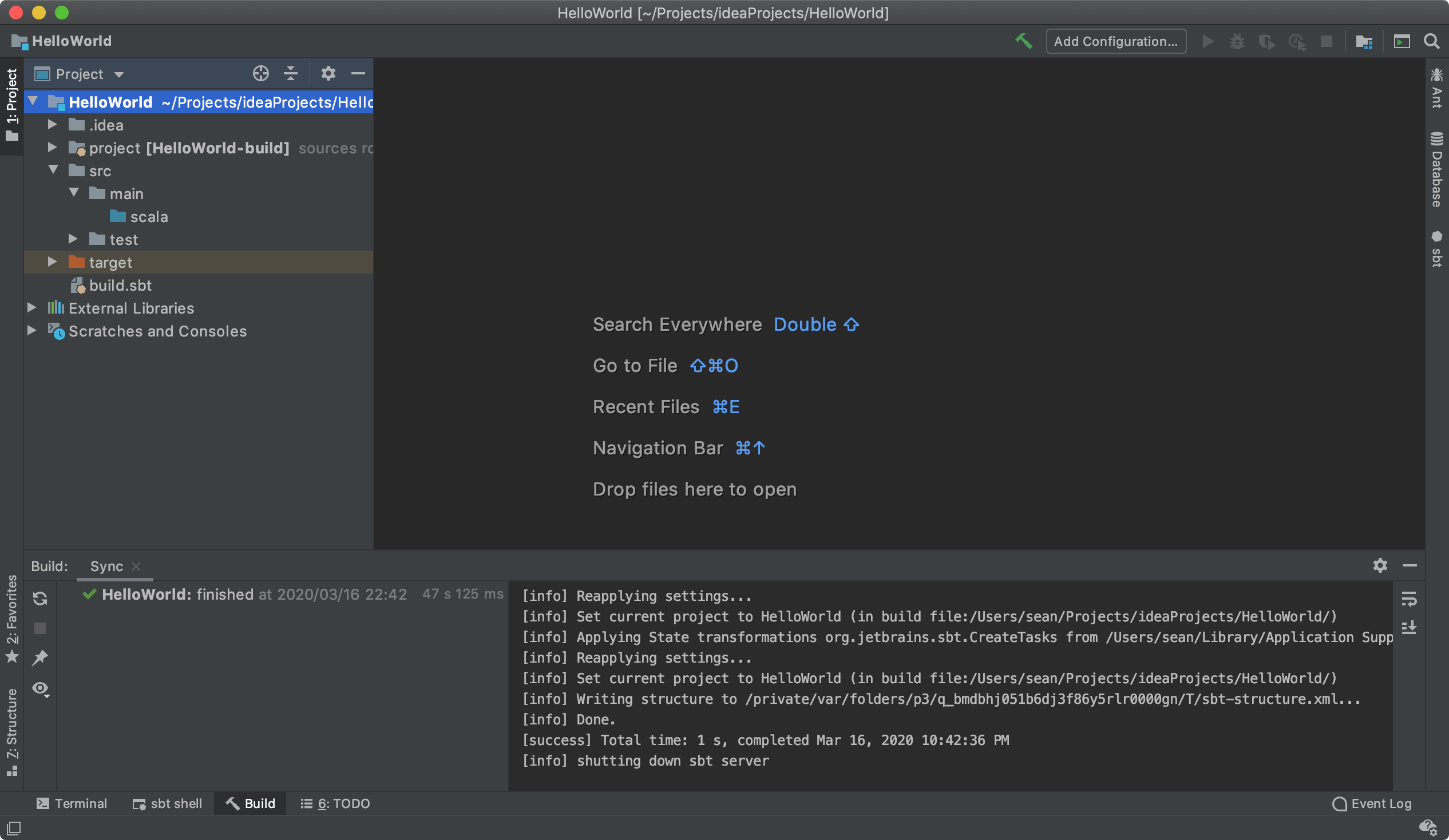This screenshot has width=1449, height=840.
Task: Click the green Build Project hammer icon
Action: (x=1023, y=41)
